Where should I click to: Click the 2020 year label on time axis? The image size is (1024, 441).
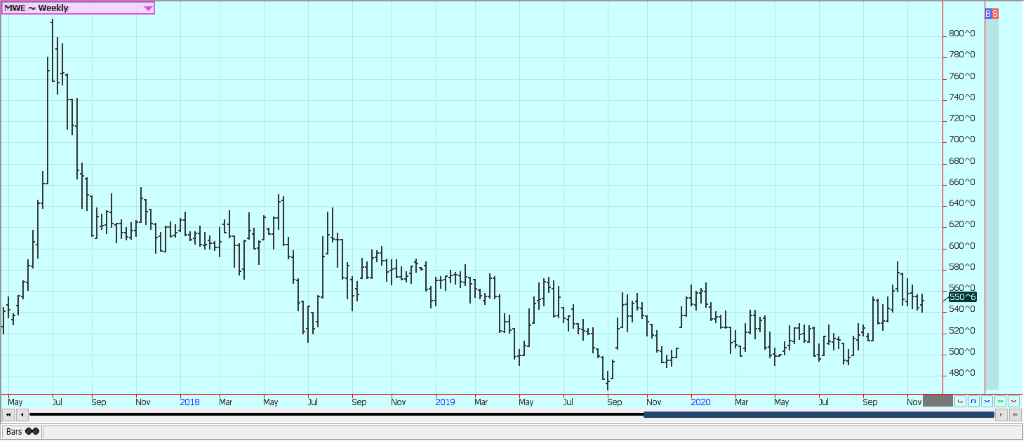pyautogui.click(x=701, y=402)
